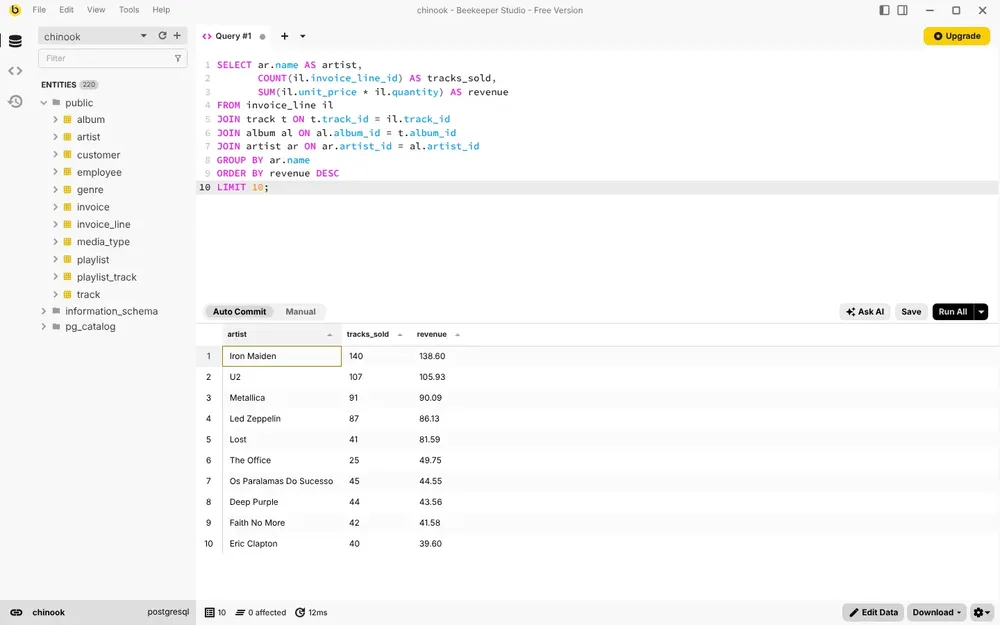The image size is (1000, 625).
Task: Click the Eric Clapton cell
Action: tap(282, 543)
